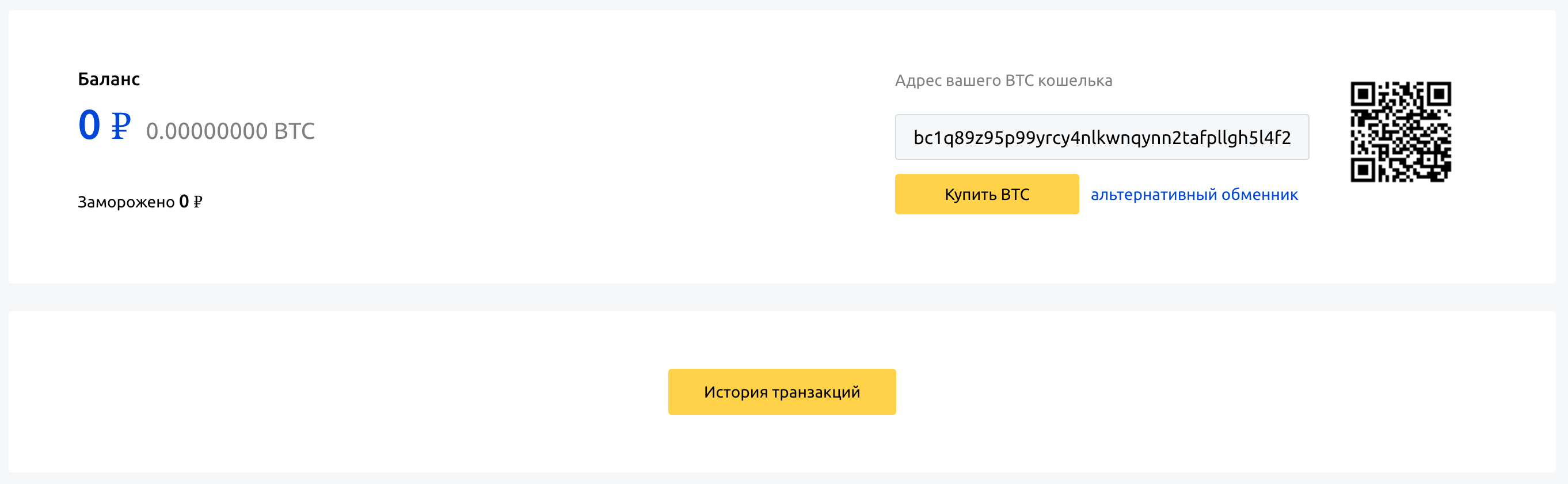Click the ruble symbol next to balance

[120, 126]
